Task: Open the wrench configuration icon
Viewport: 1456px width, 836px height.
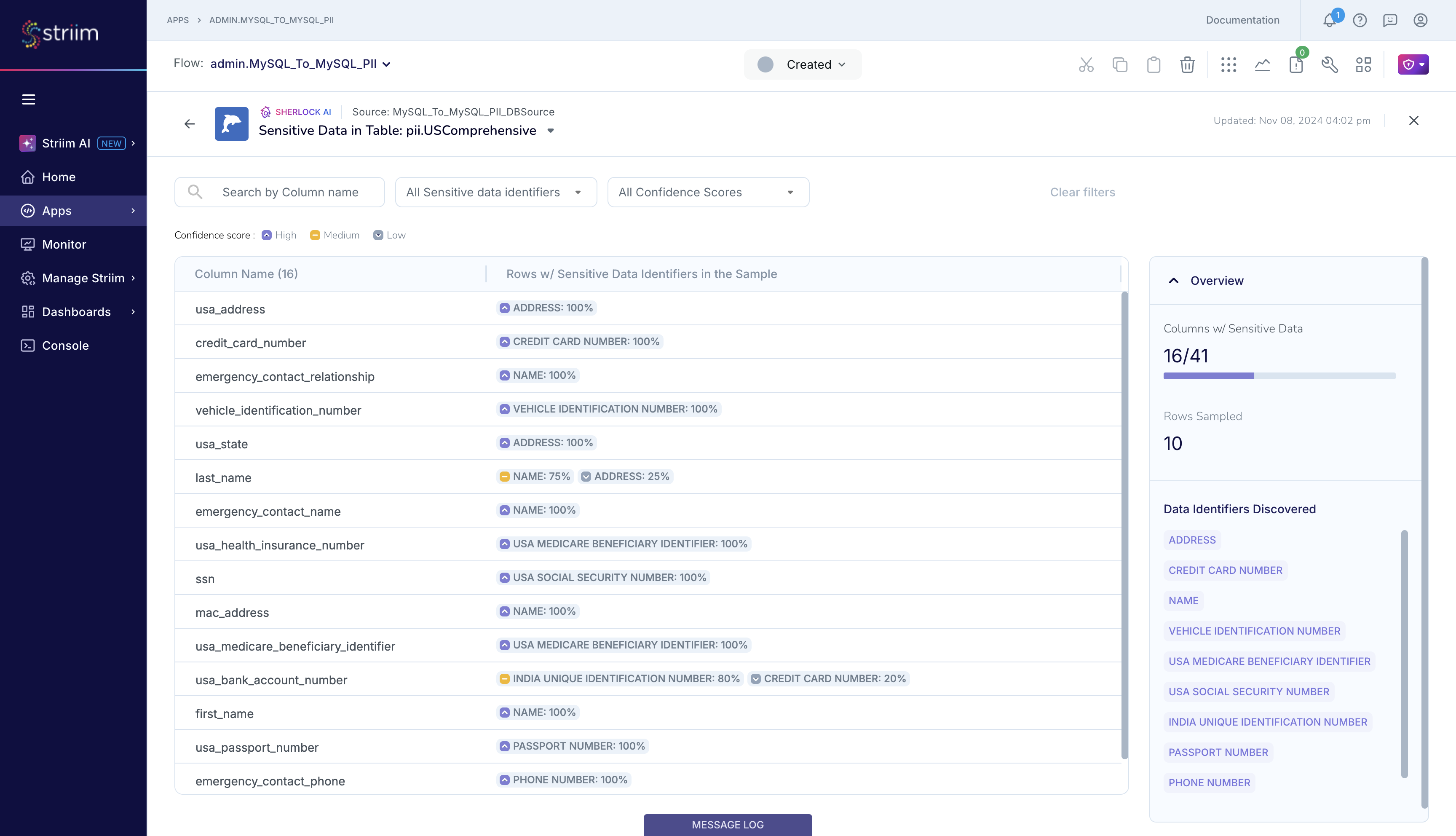Action: click(x=1330, y=65)
